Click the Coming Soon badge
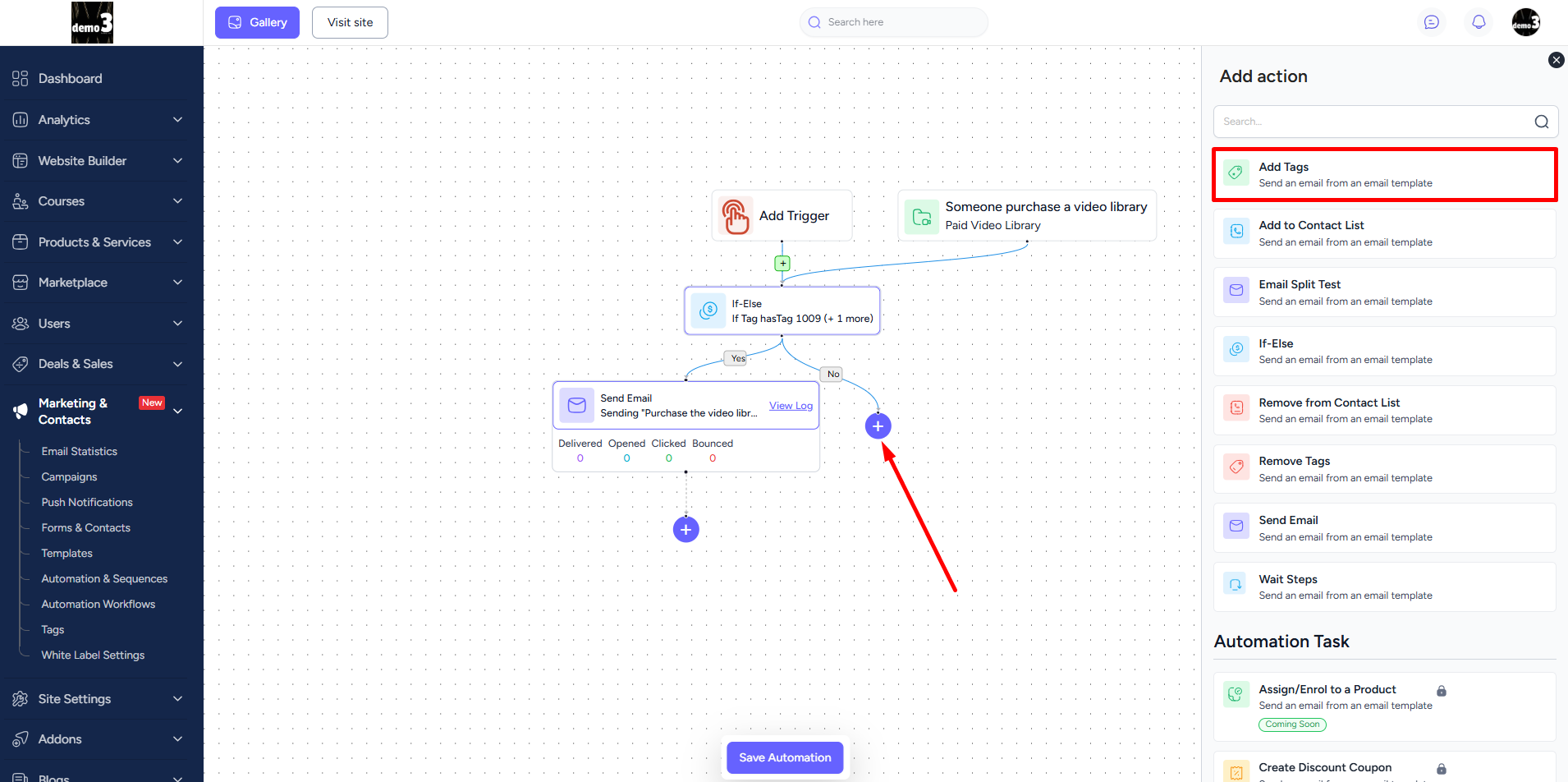Screen dimensions: 1568x782 click(x=1292, y=724)
